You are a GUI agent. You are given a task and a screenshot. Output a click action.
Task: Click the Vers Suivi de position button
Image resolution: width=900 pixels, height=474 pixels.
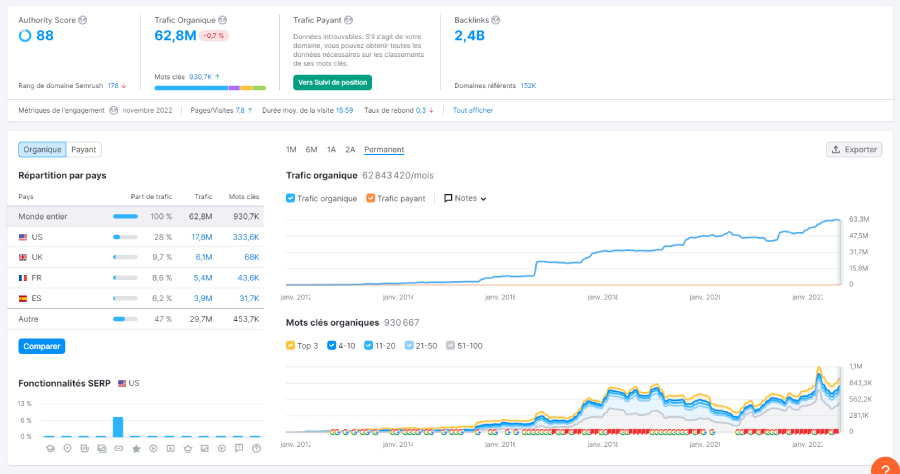pos(332,83)
